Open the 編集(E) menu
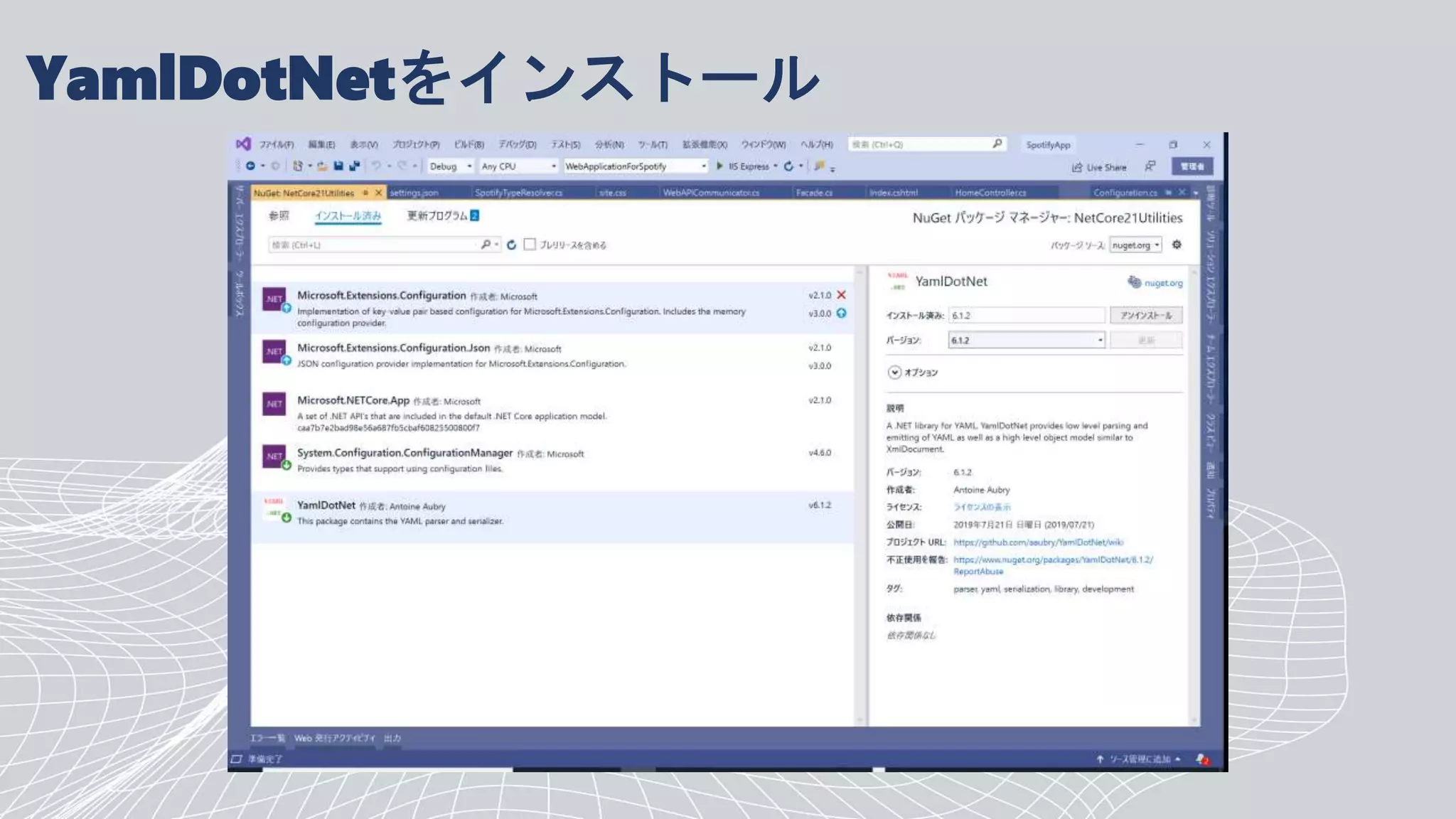 321,144
